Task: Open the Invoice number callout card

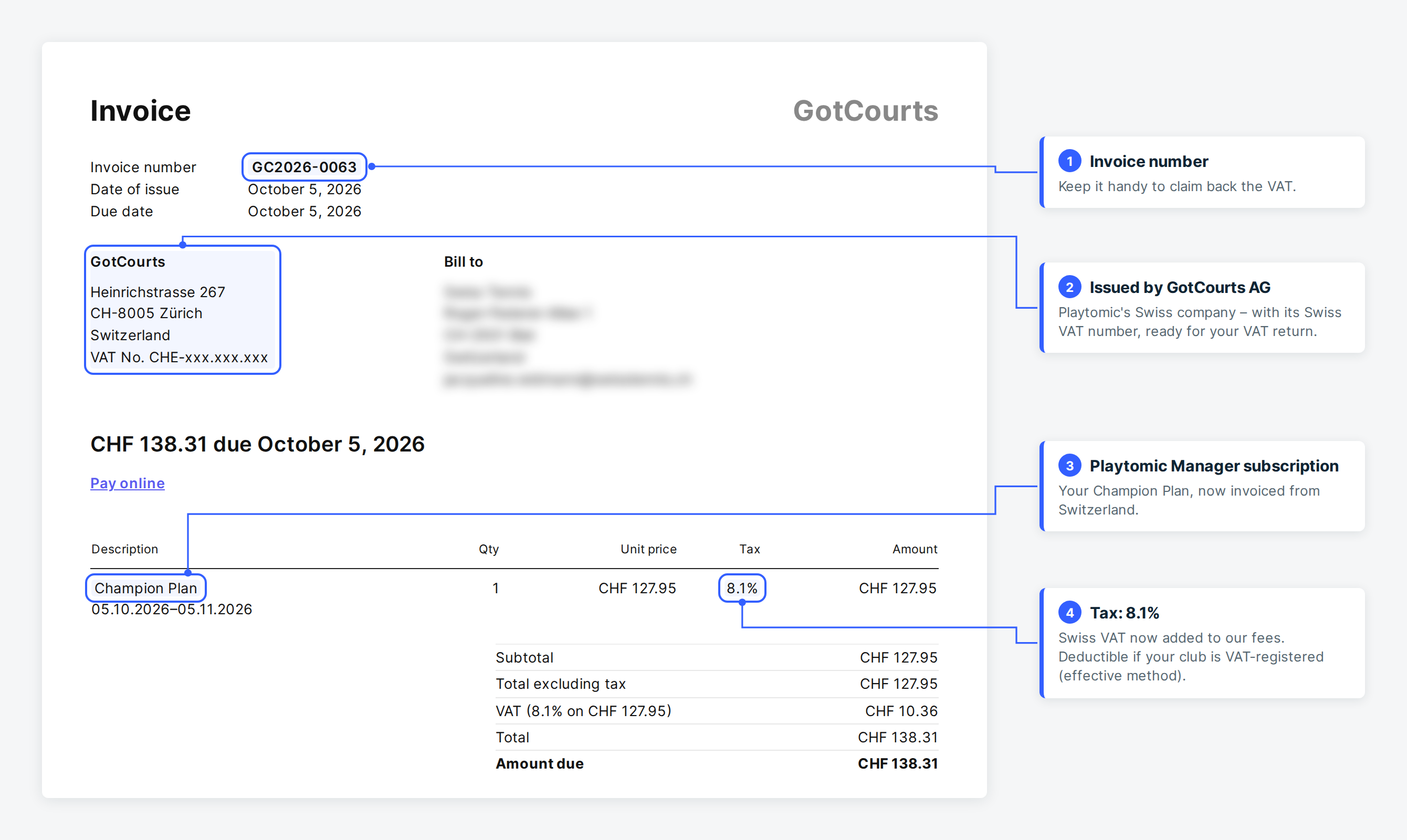Action: tap(1203, 172)
